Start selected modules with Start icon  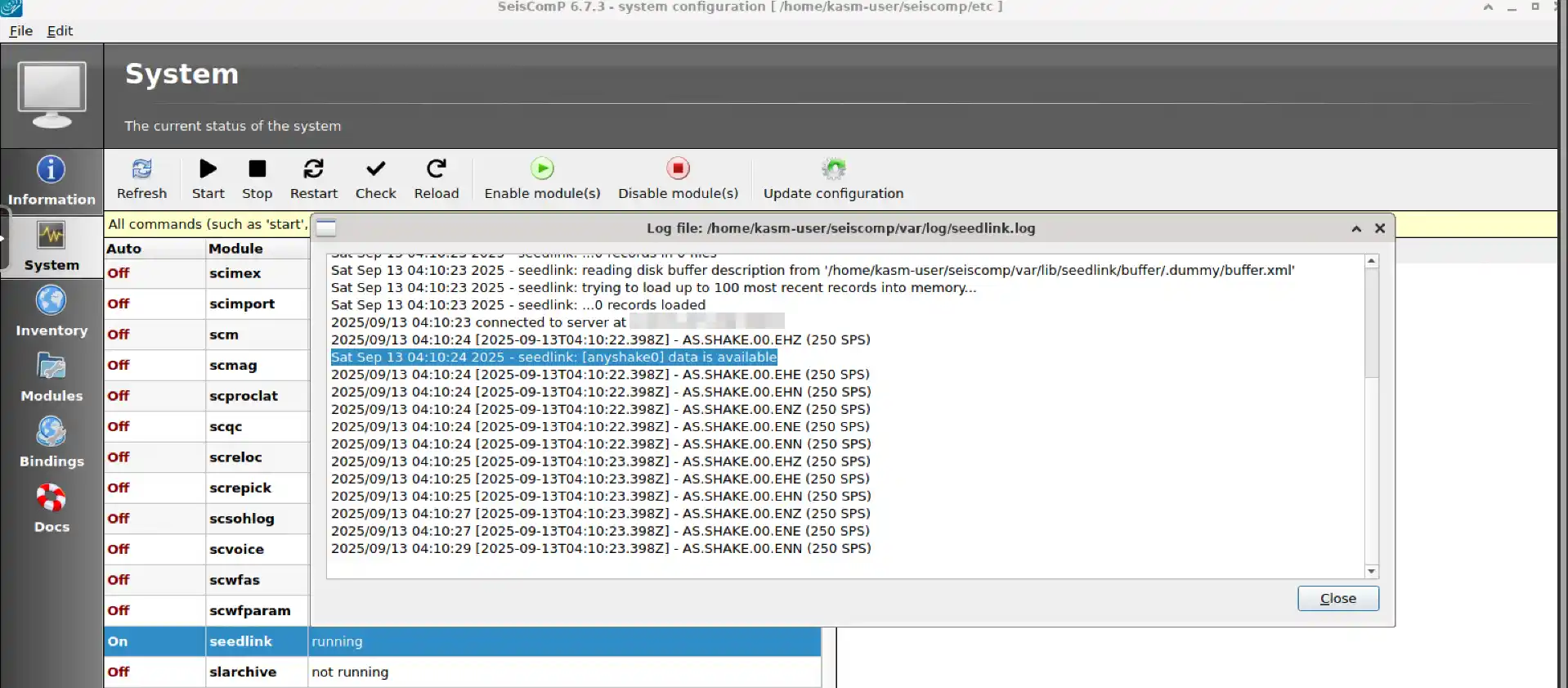[x=208, y=169]
